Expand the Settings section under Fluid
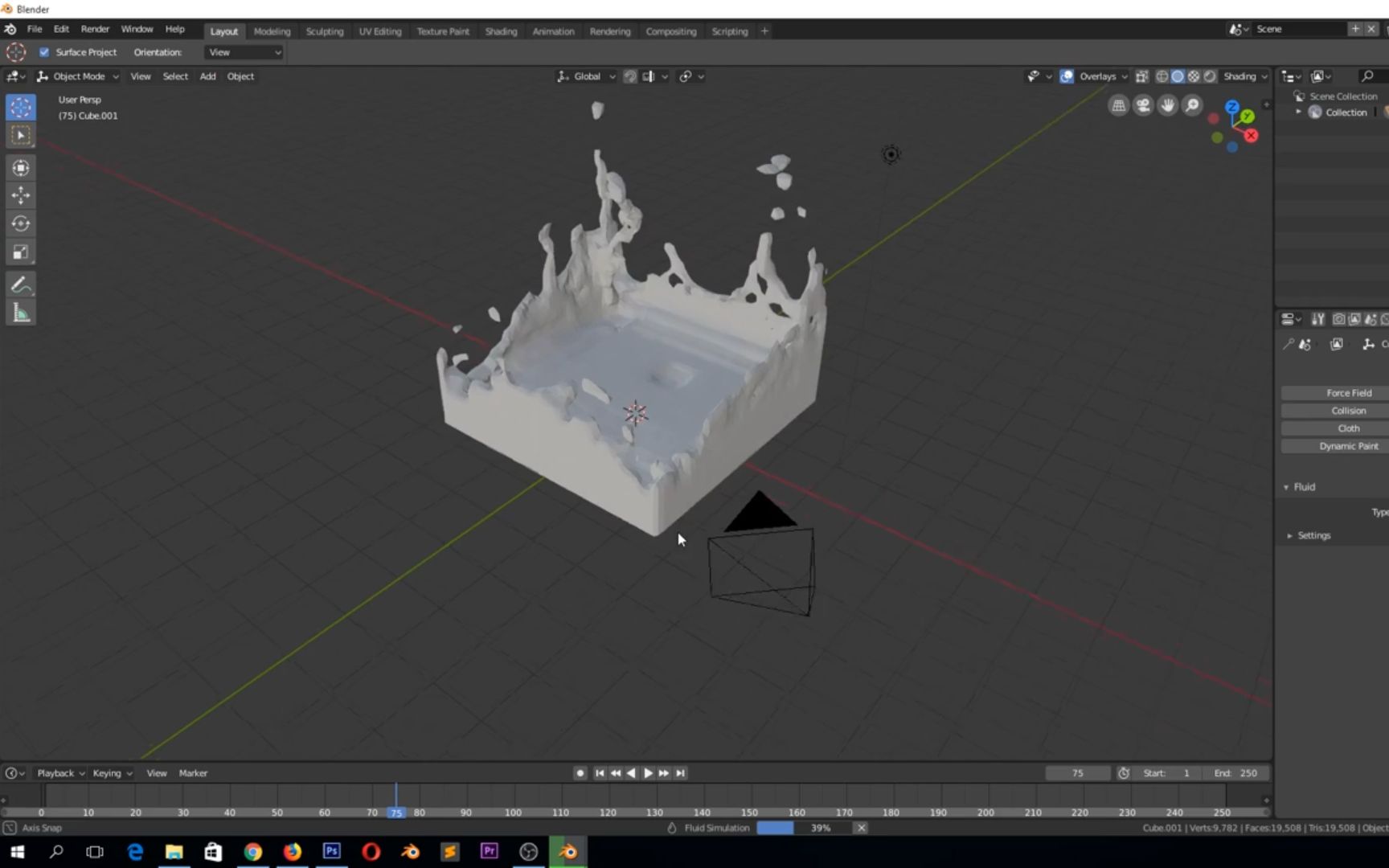The width and height of the screenshot is (1389, 868). [x=1313, y=534]
